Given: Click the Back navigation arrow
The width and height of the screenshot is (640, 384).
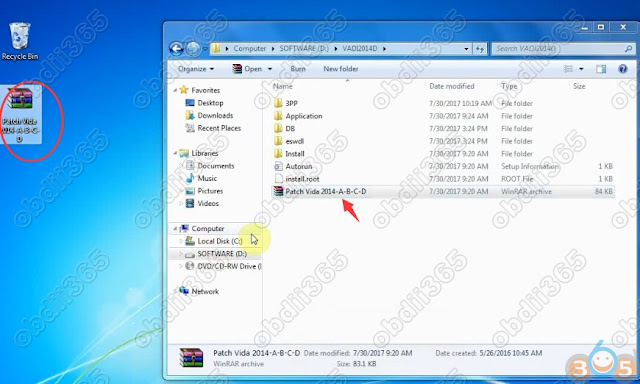Looking at the screenshot, I should tap(176, 49).
